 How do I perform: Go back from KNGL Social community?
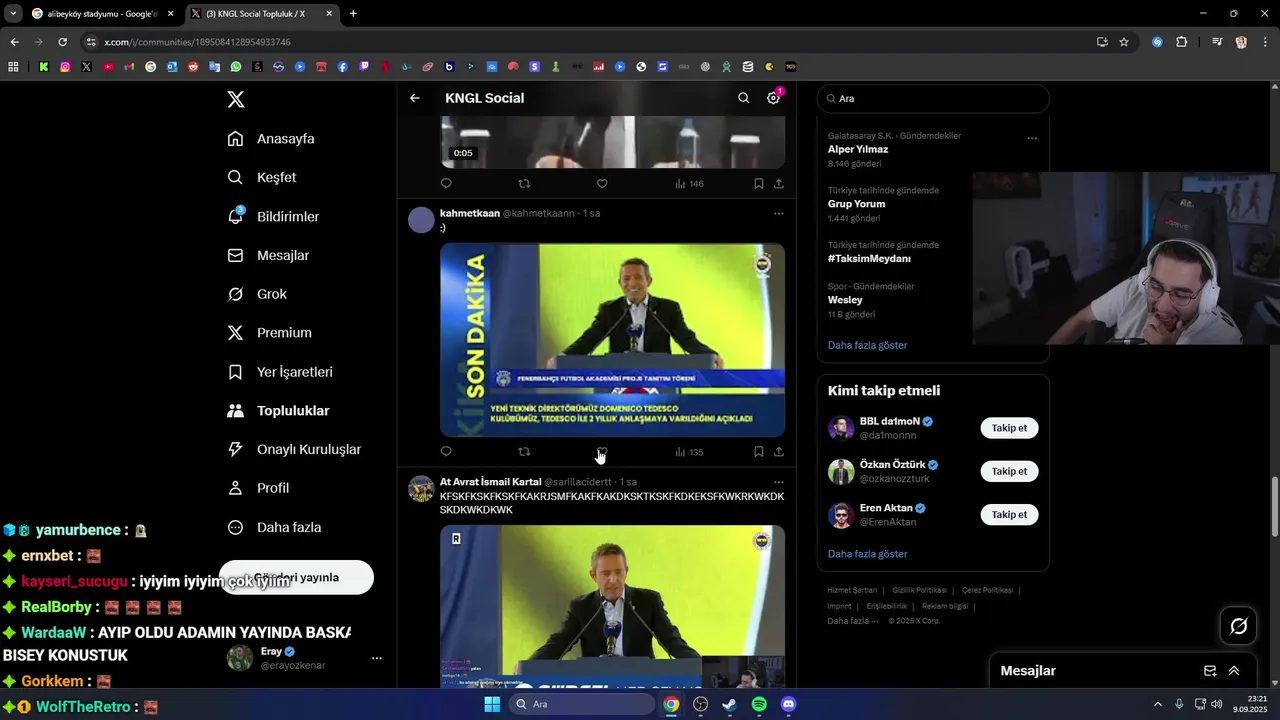point(415,98)
